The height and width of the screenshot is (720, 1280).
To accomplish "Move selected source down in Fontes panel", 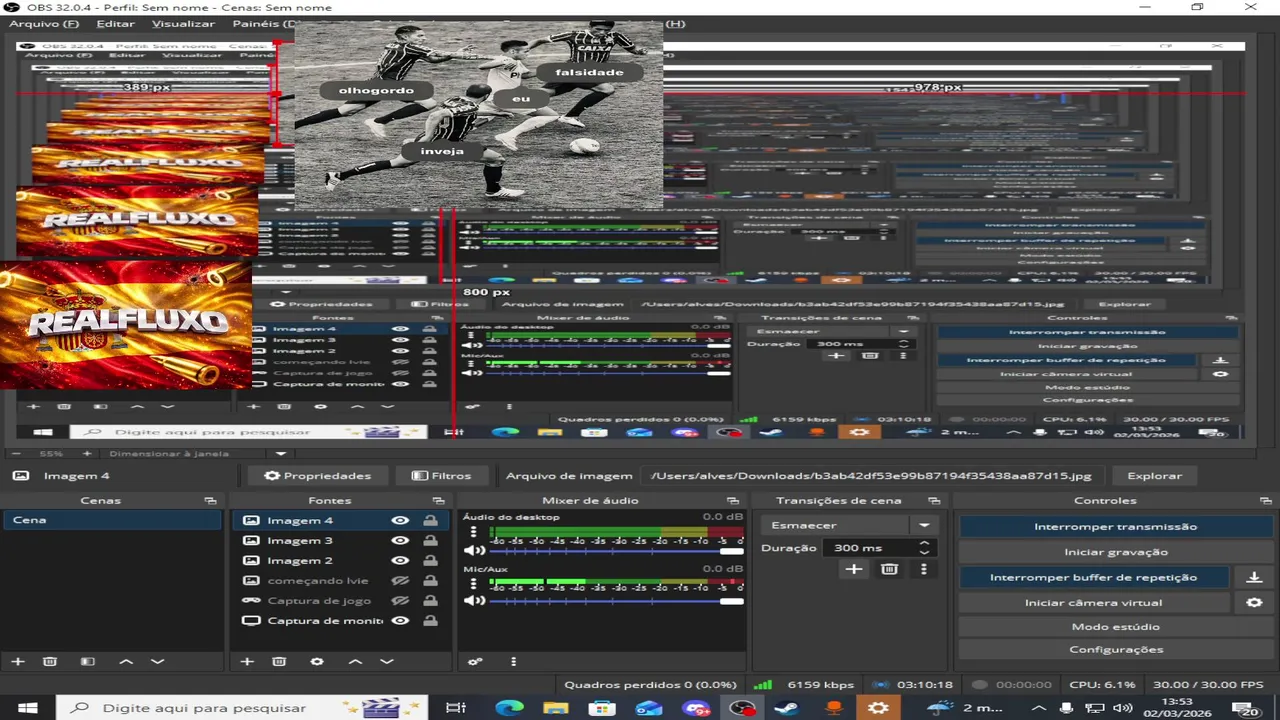I will tap(387, 661).
